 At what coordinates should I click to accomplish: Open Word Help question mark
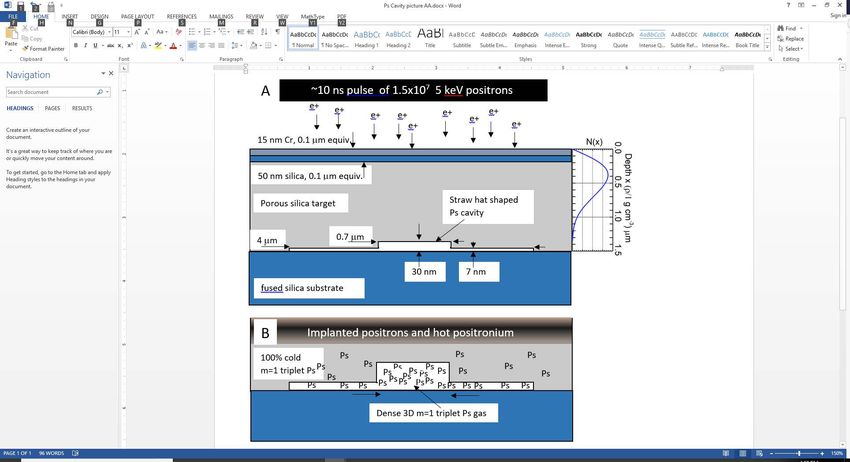(x=788, y=5)
